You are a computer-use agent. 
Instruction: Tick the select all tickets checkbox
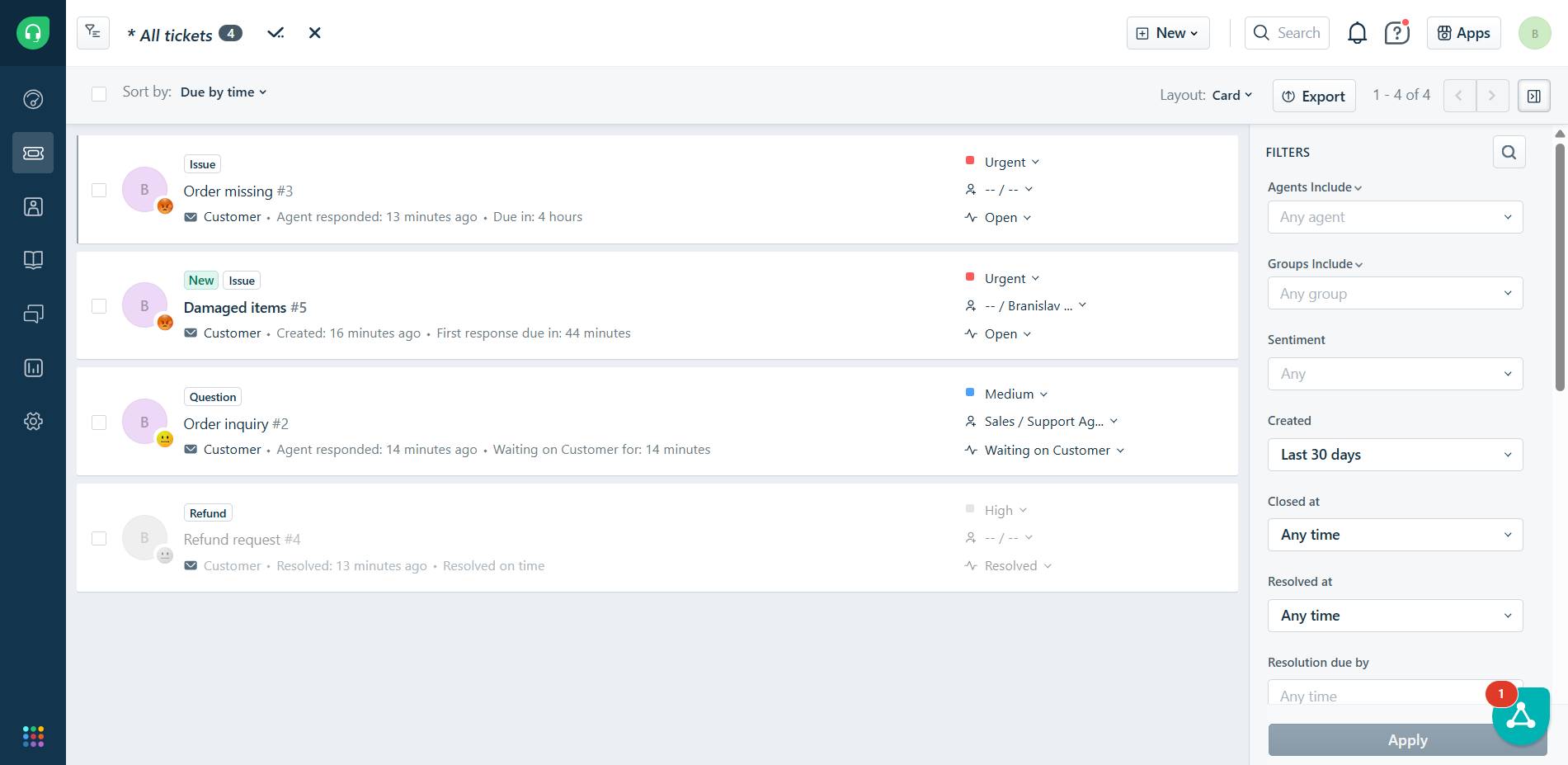click(x=99, y=93)
